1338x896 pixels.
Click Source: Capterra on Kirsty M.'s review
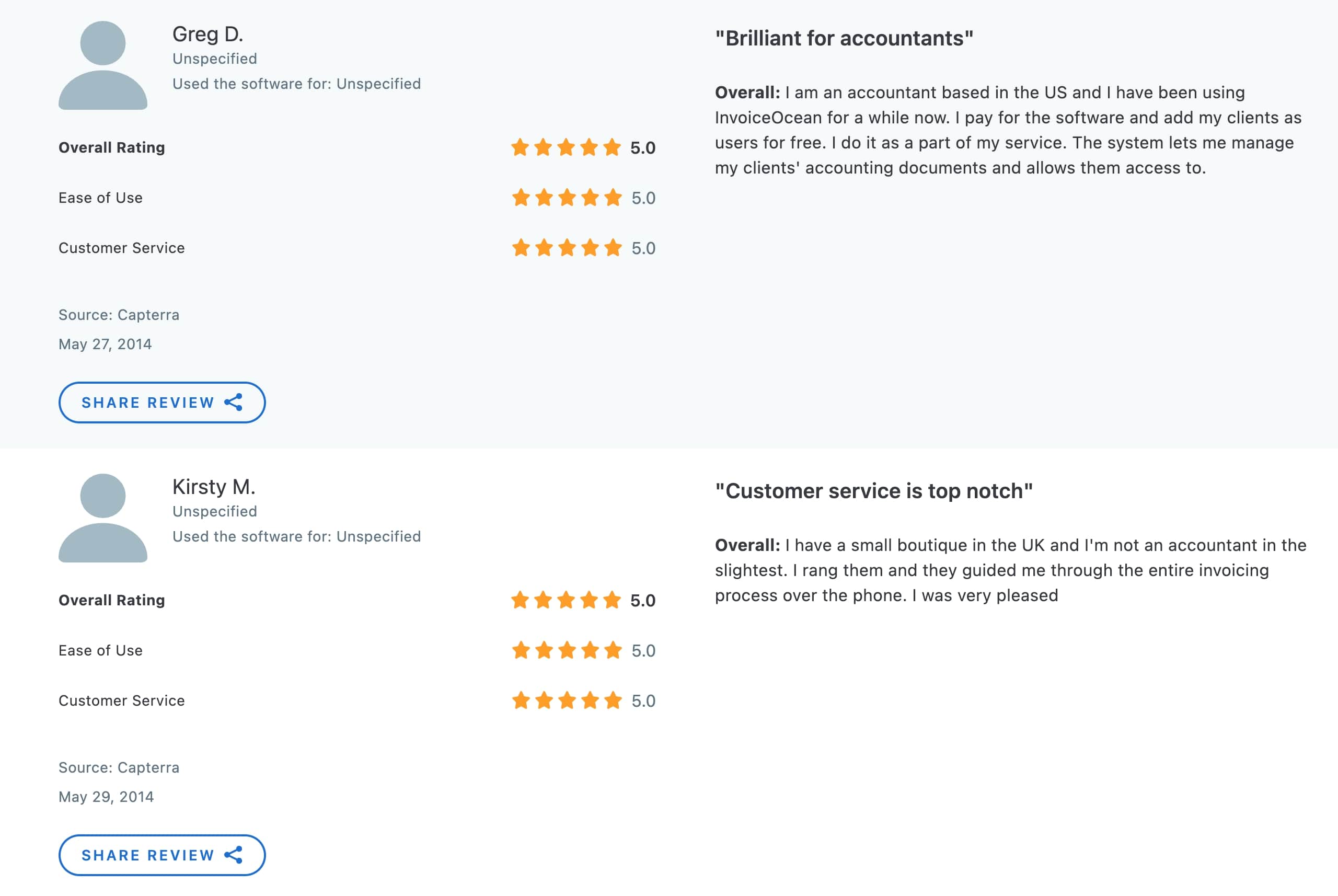click(118, 767)
